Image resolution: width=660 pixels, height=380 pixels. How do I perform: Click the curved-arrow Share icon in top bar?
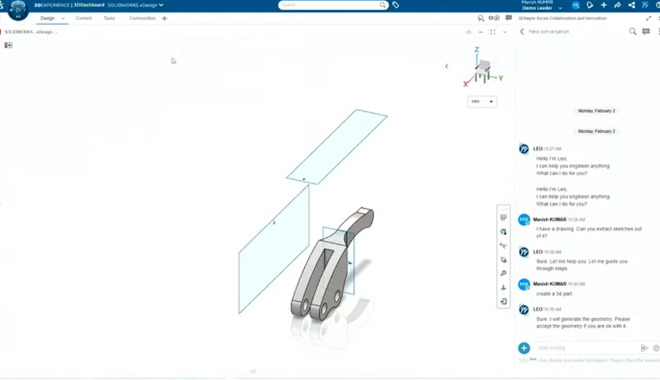click(x=617, y=5)
